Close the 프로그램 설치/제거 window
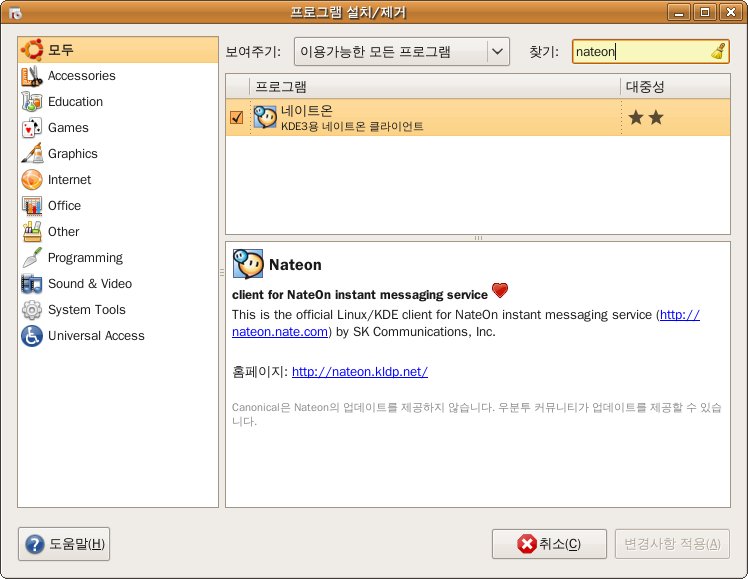Screen dimensions: 748x579 730,12
